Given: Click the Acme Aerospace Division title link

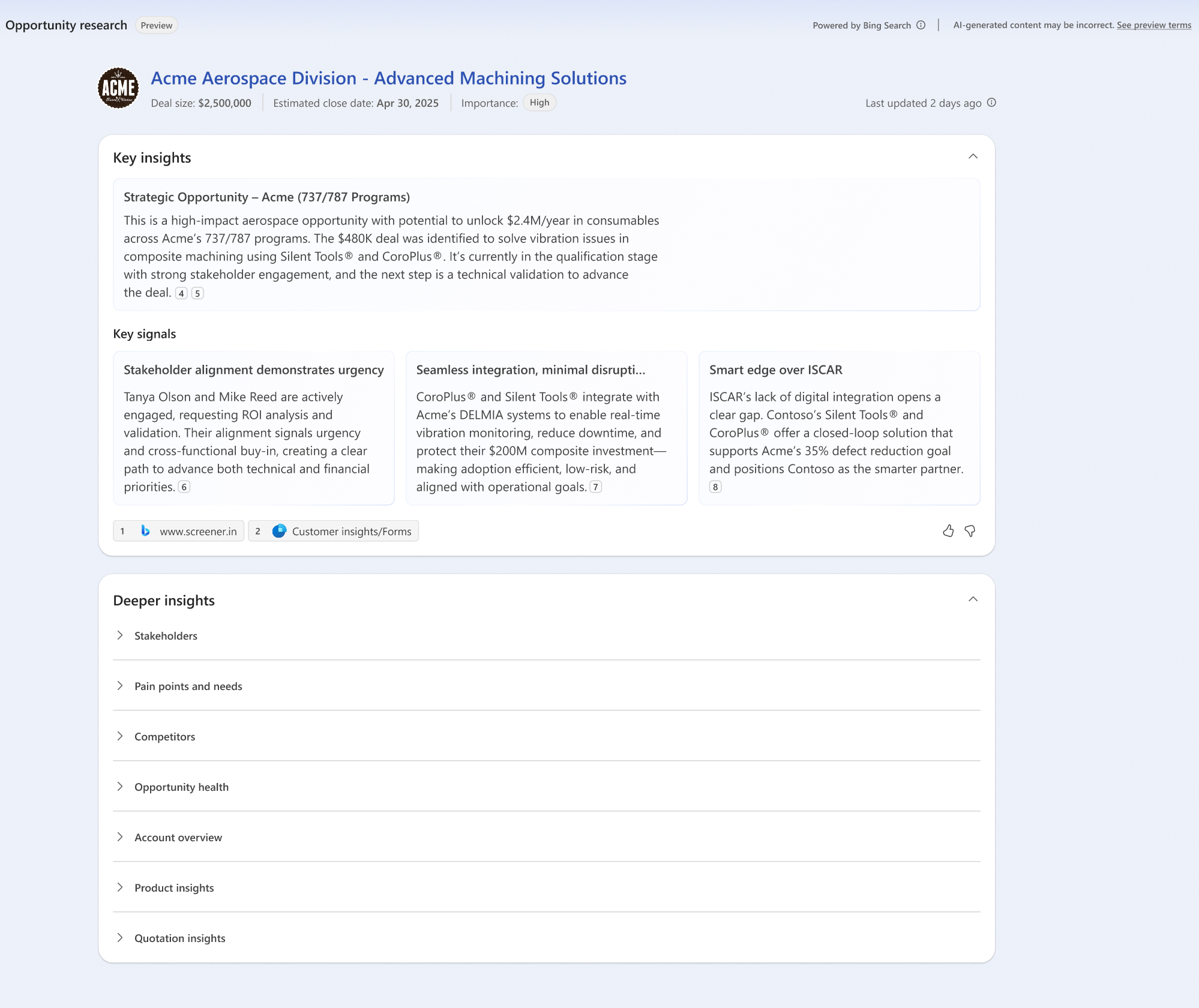Looking at the screenshot, I should [388, 78].
